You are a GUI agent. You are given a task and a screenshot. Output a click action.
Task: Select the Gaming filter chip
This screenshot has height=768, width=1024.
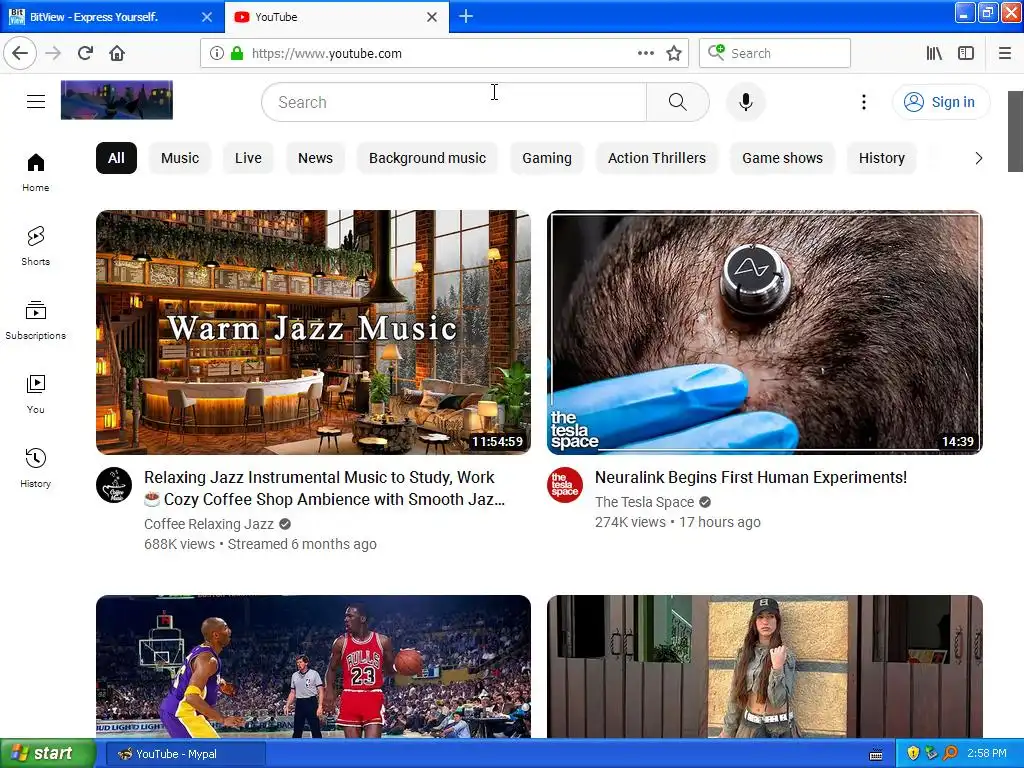[x=547, y=158]
